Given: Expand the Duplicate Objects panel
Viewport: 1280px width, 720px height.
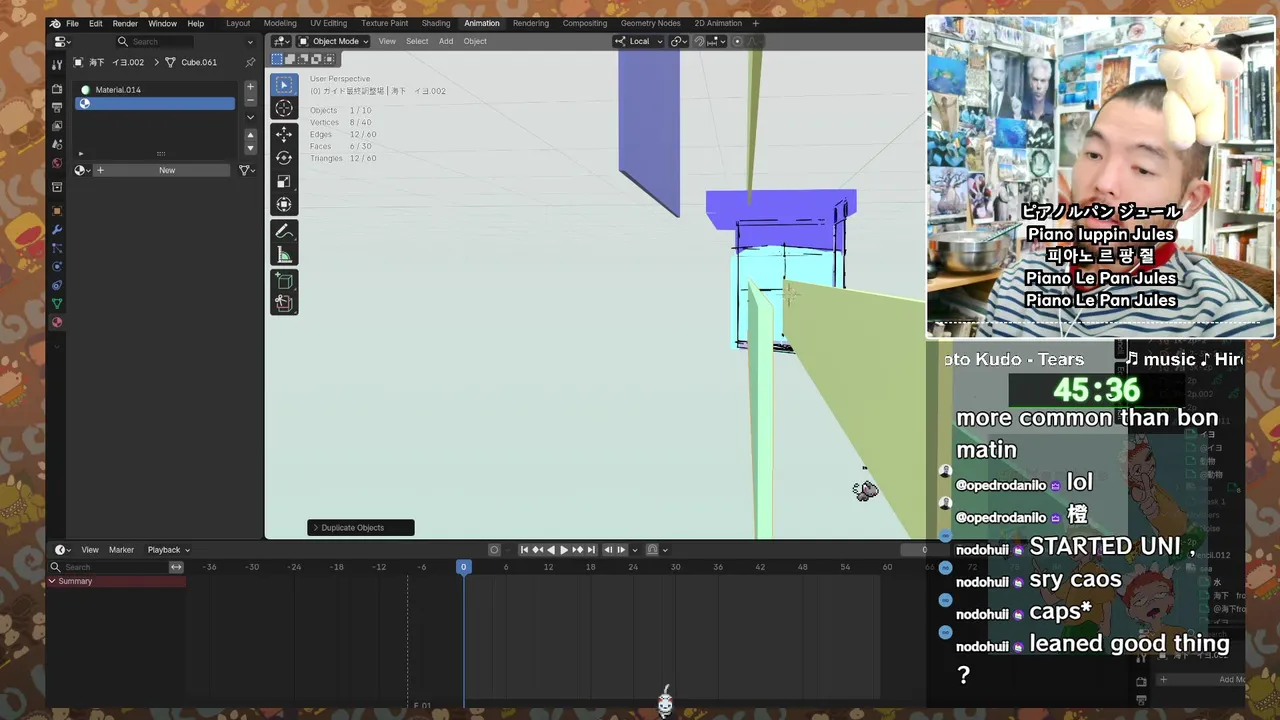Looking at the screenshot, I should (x=360, y=527).
